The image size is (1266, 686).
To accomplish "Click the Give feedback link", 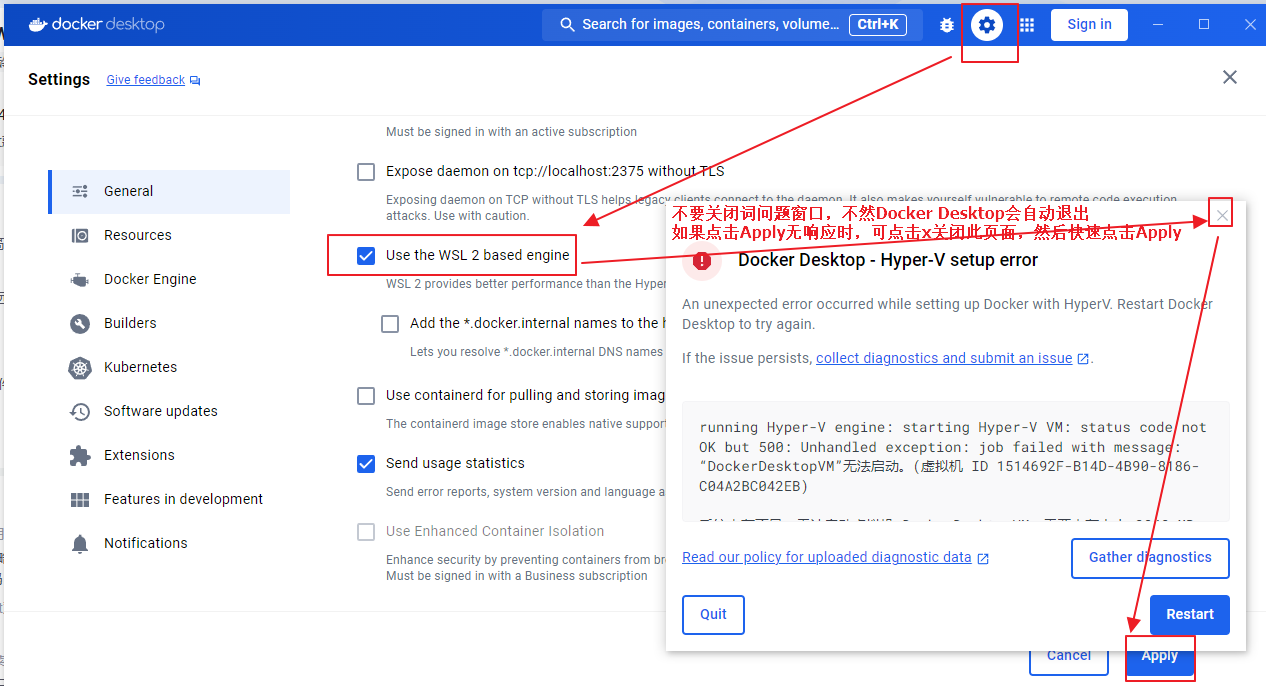I will pyautogui.click(x=146, y=80).
